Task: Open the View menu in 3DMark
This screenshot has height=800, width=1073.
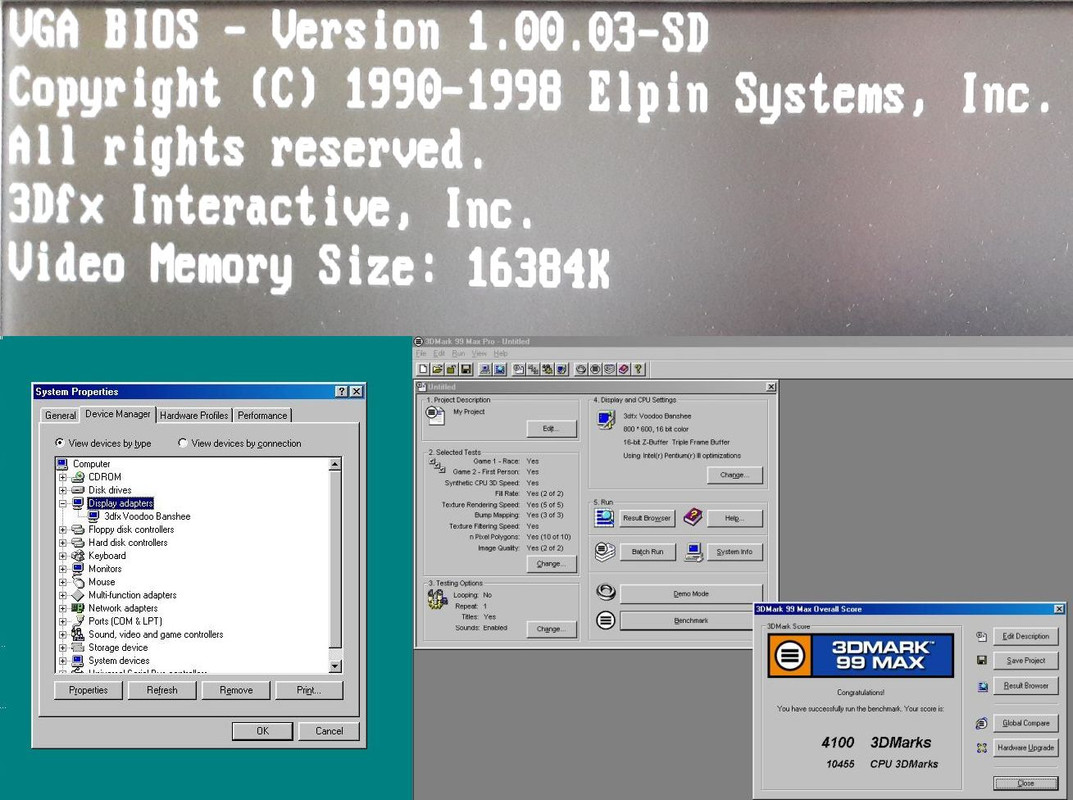Action: tap(479, 354)
